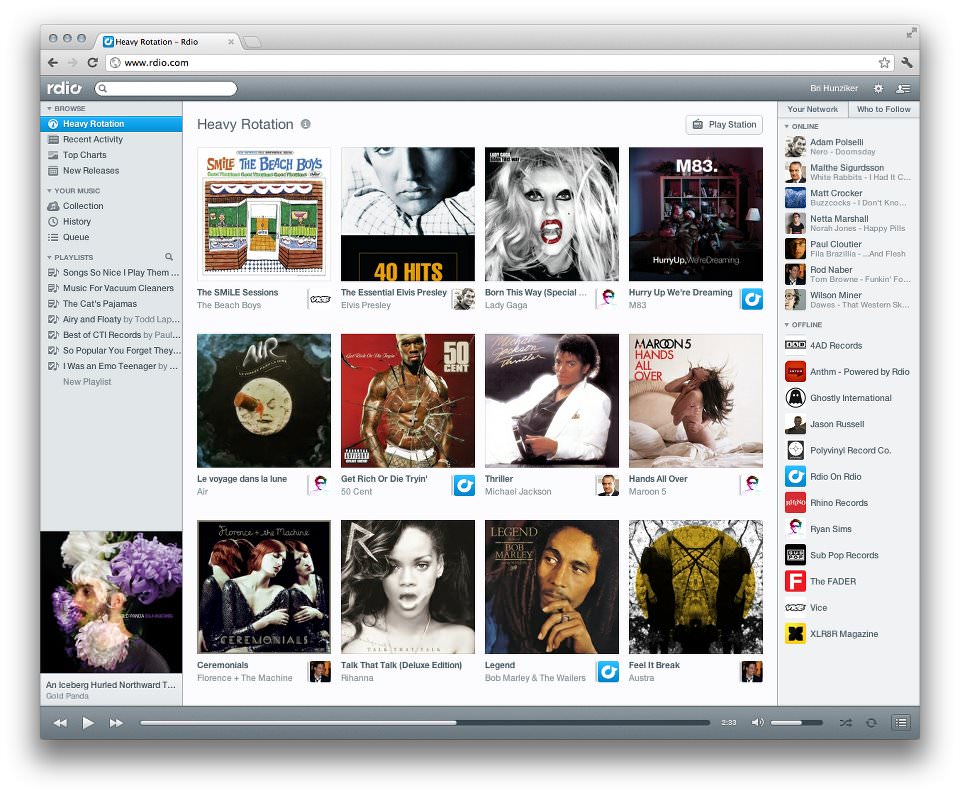Click the Rdio logo
Viewport: 960px width, 795px height.
pos(64,88)
